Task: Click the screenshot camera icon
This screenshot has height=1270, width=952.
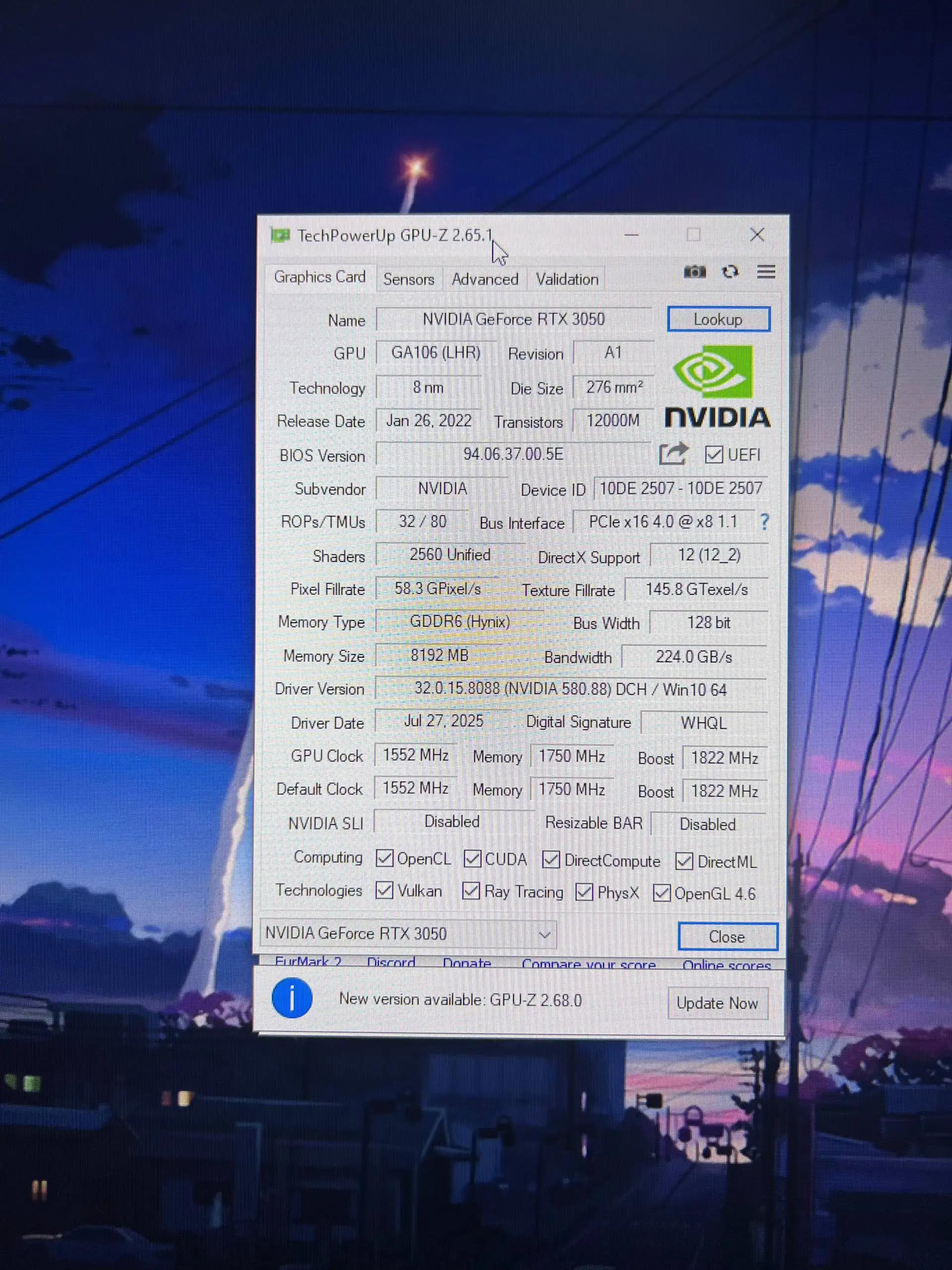Action: click(x=694, y=271)
